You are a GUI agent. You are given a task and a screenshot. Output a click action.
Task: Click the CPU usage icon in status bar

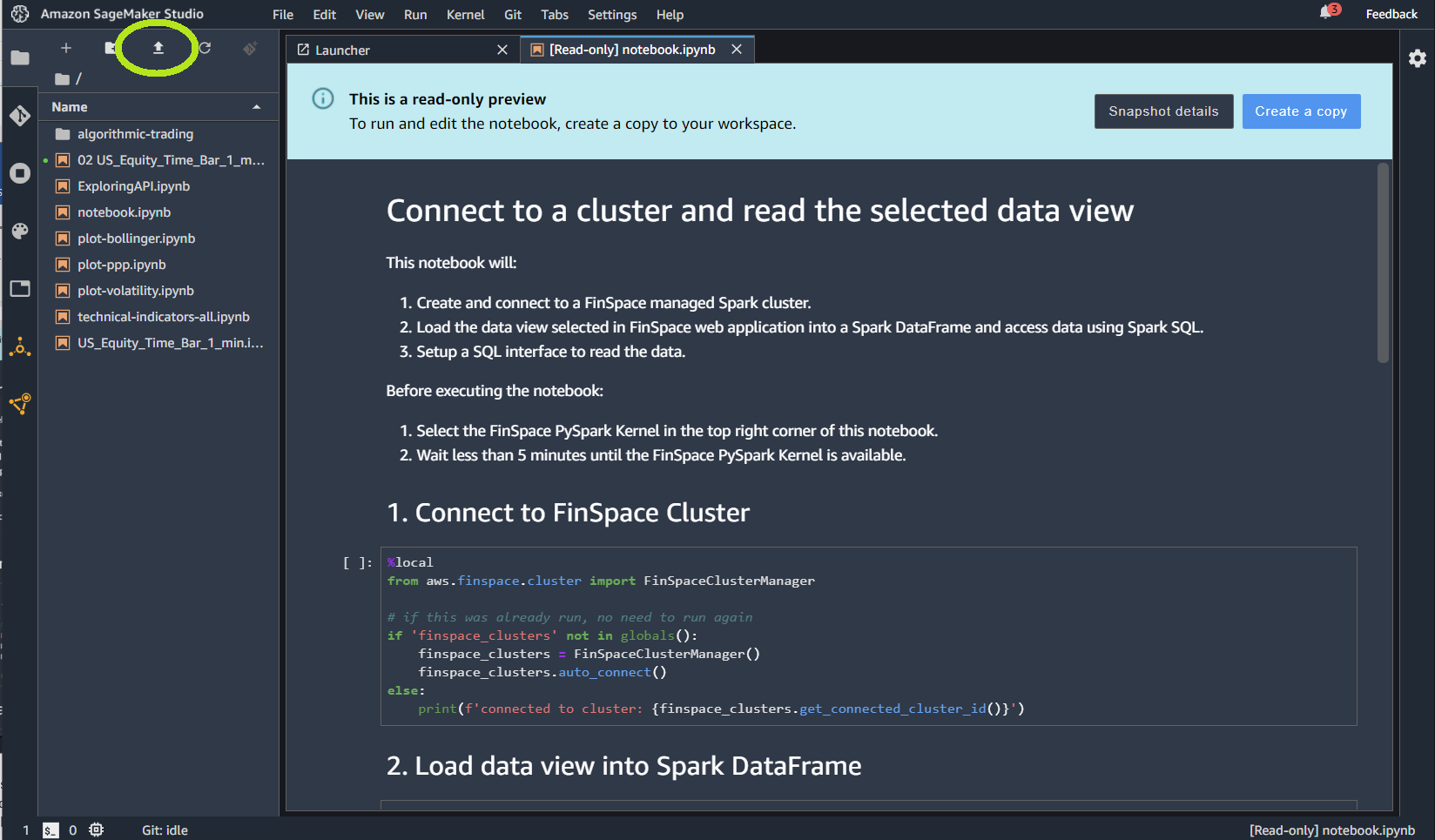click(96, 830)
